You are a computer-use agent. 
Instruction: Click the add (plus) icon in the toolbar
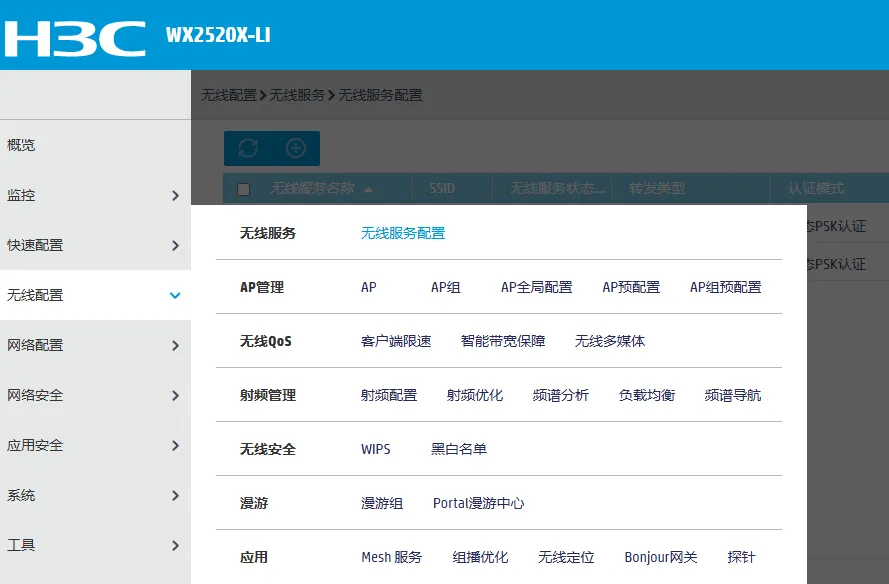295,149
